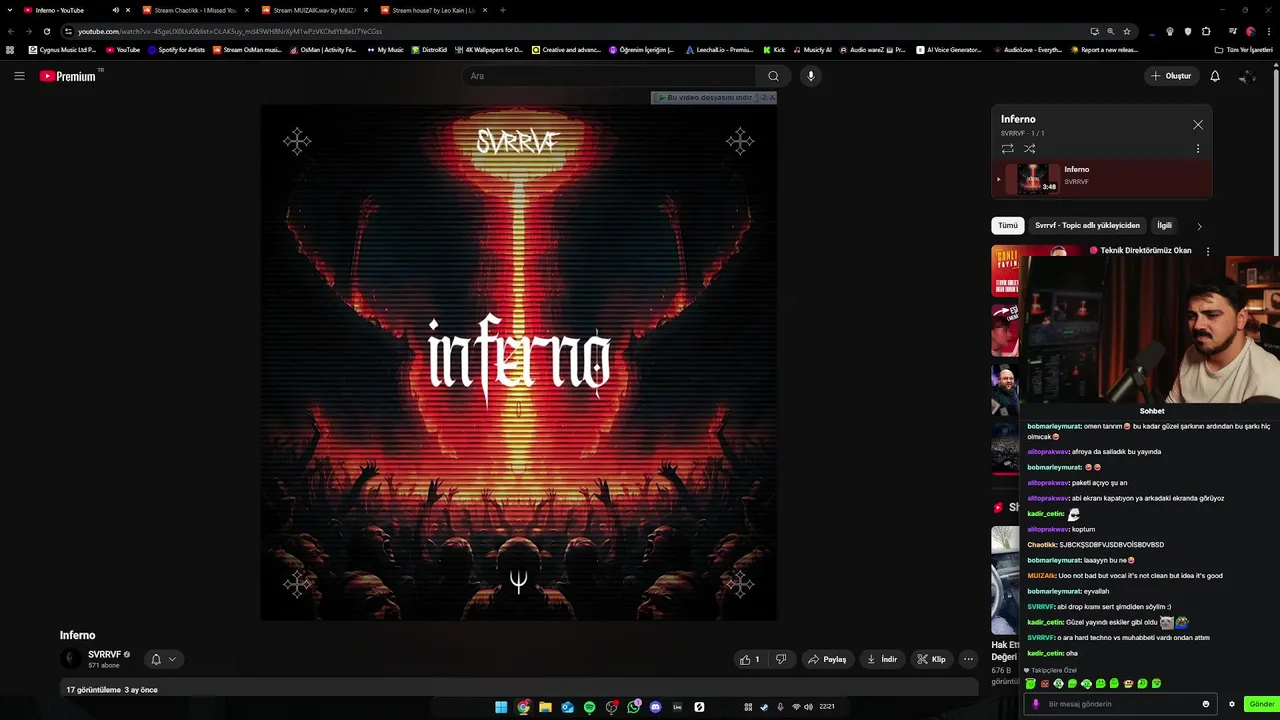Image resolution: width=1280 pixels, height=720 pixels.
Task: Open clock showing 22:21
Action: point(827,707)
